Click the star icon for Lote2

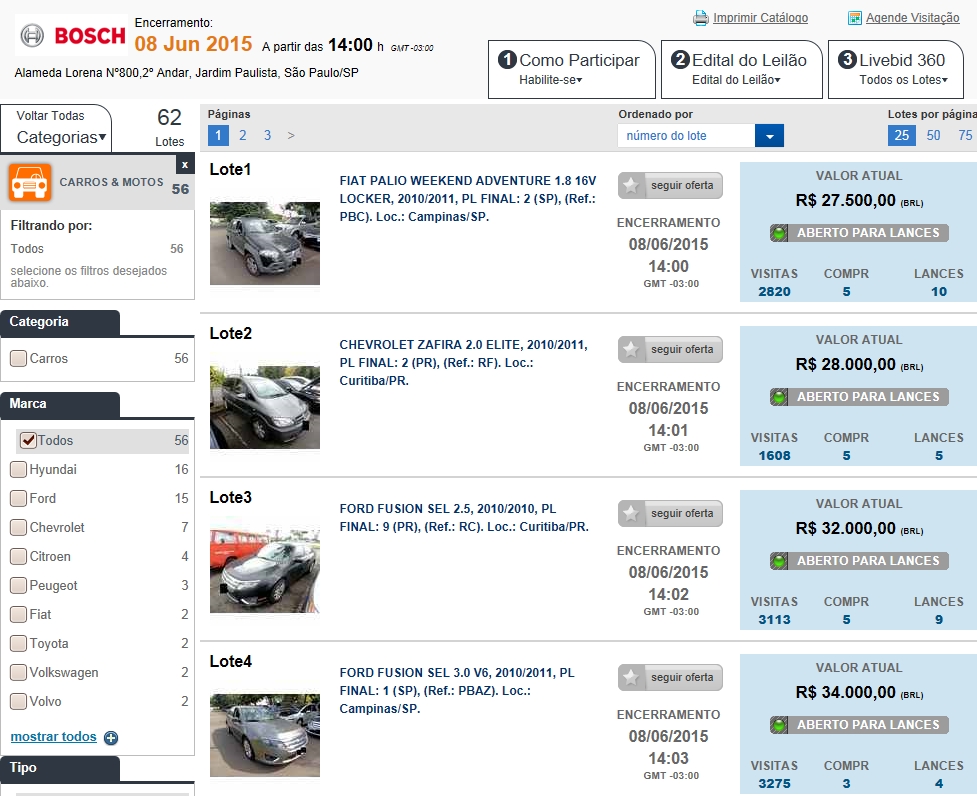[631, 349]
